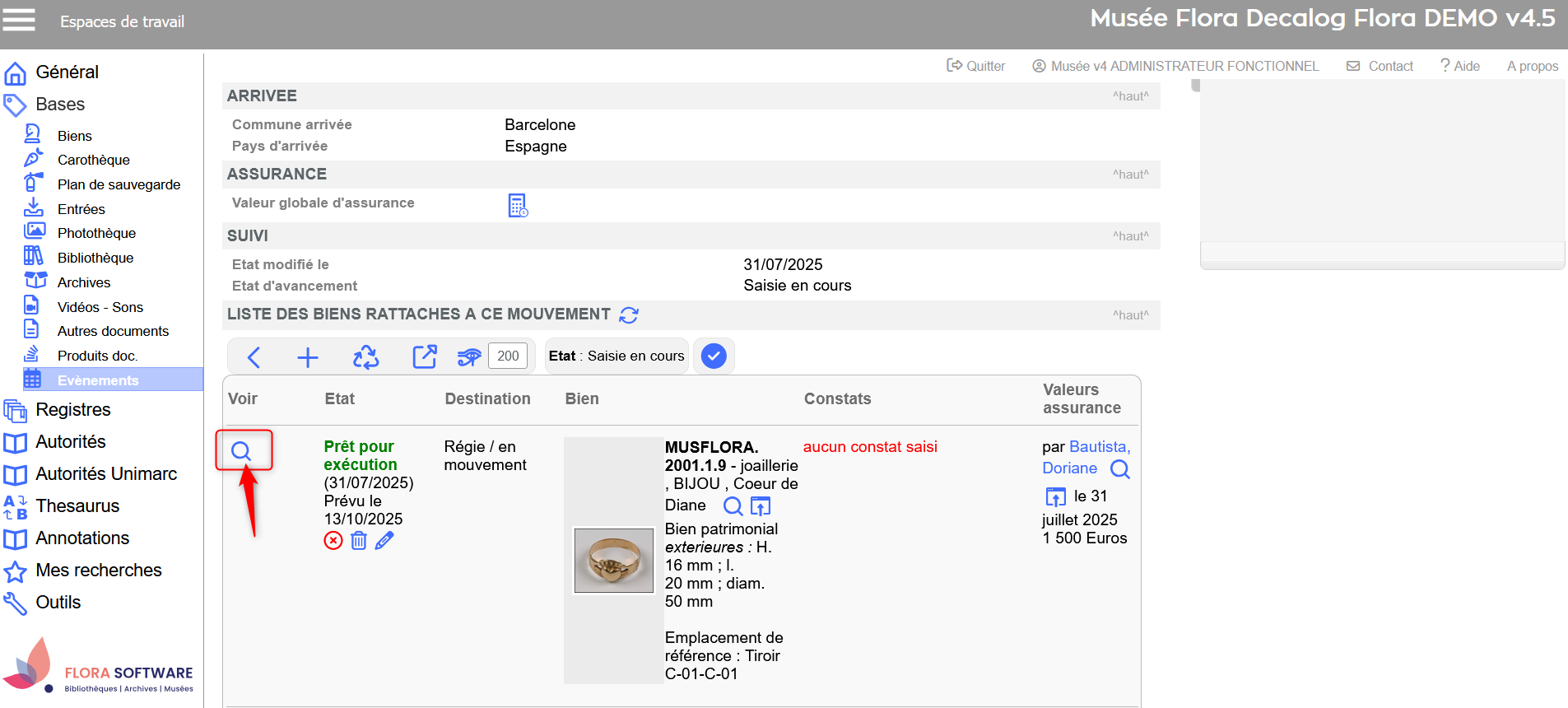Open Photothèque in the Bases menu
Image resolution: width=1568 pixels, height=708 pixels.
point(96,234)
